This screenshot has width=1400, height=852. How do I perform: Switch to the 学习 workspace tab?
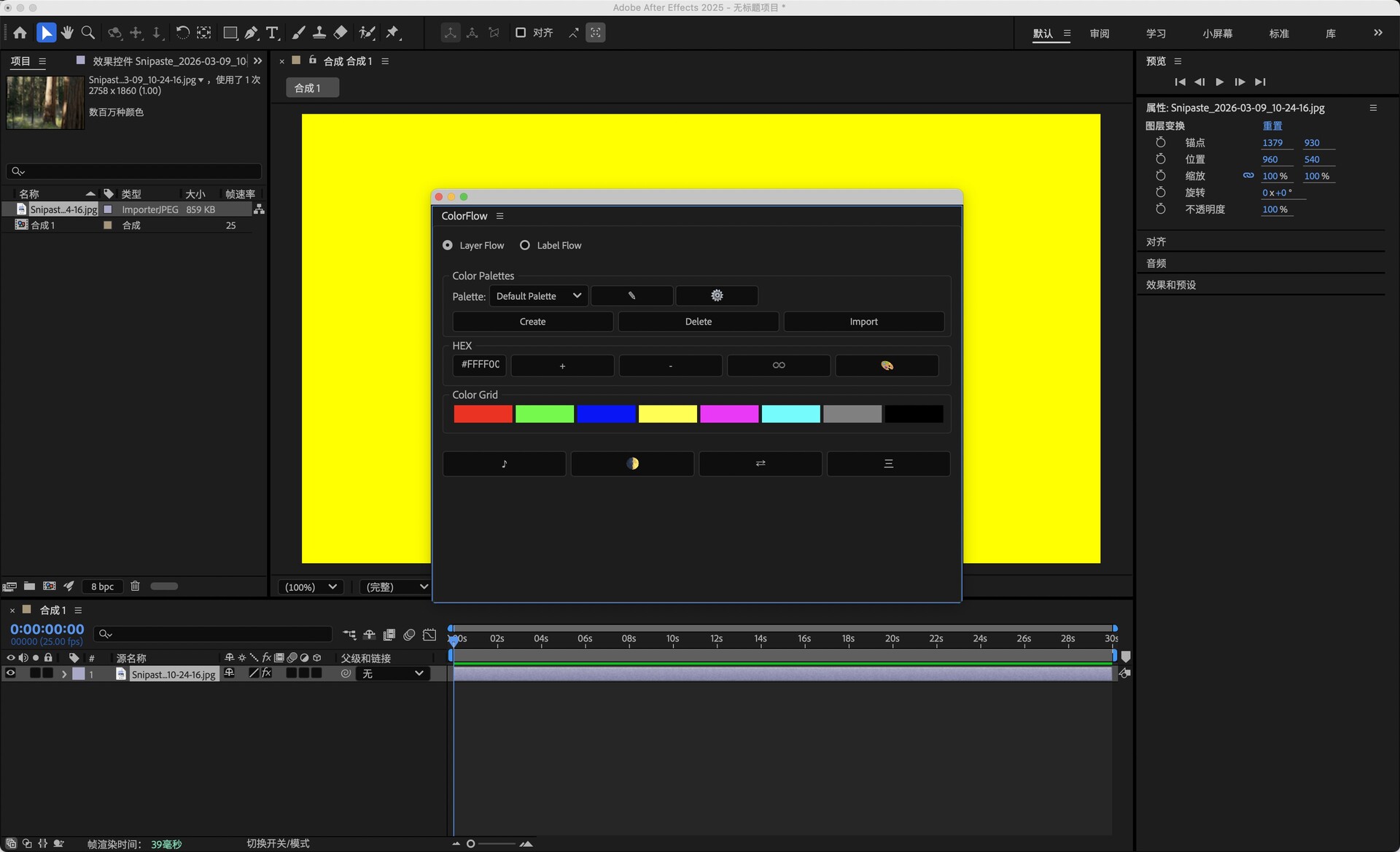1156,34
